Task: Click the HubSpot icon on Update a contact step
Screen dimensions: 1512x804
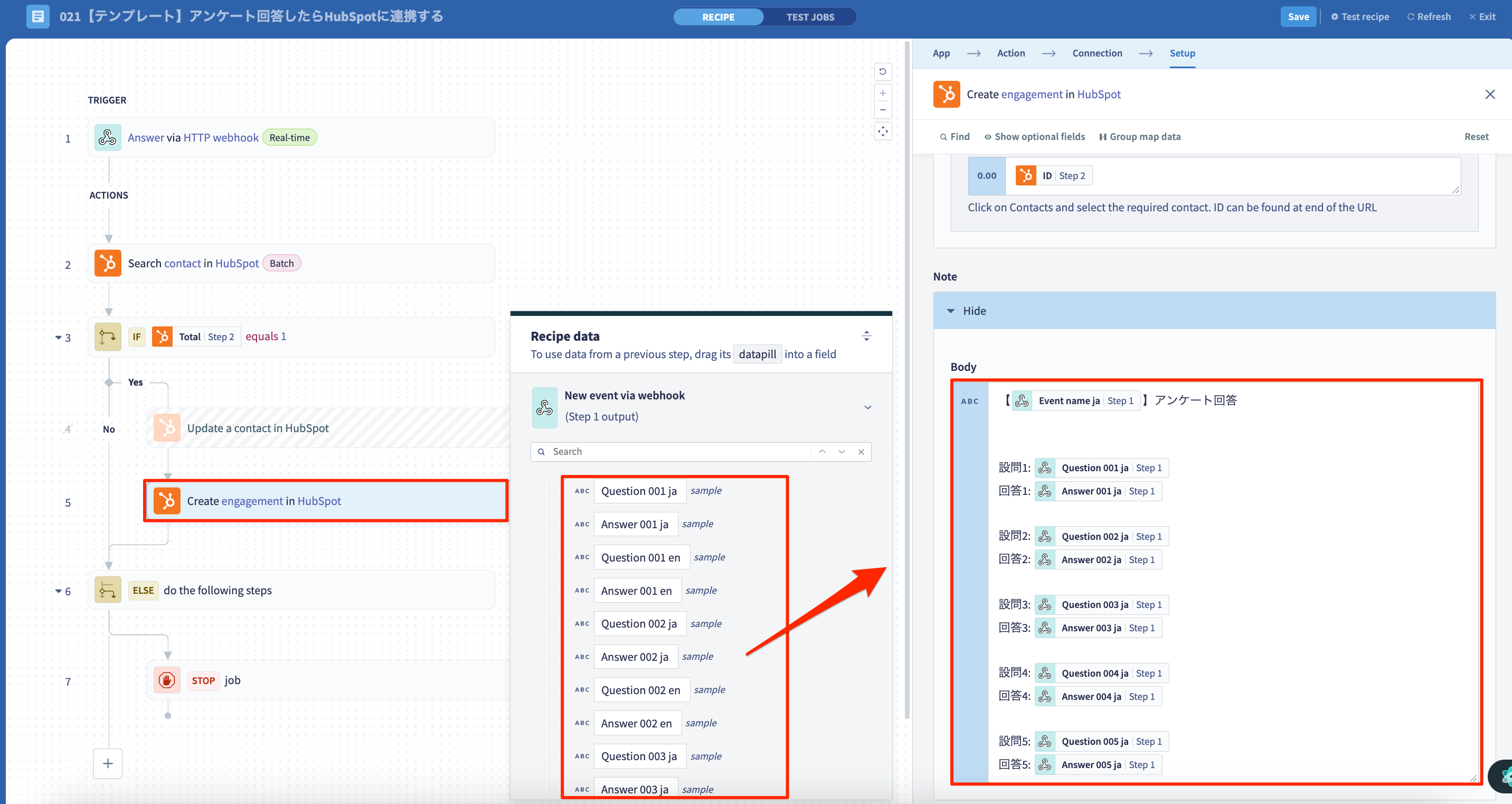Action: [x=167, y=428]
